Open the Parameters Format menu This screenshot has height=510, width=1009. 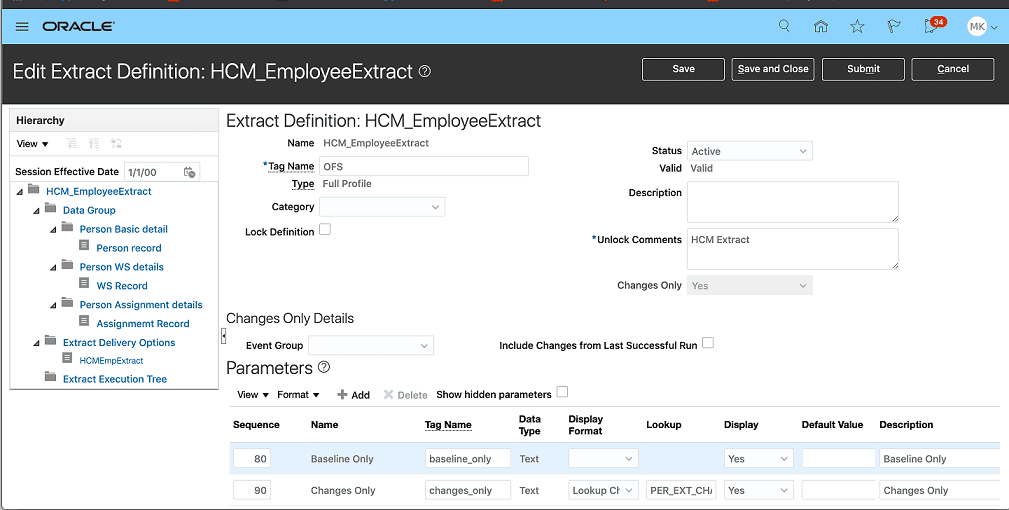point(299,395)
